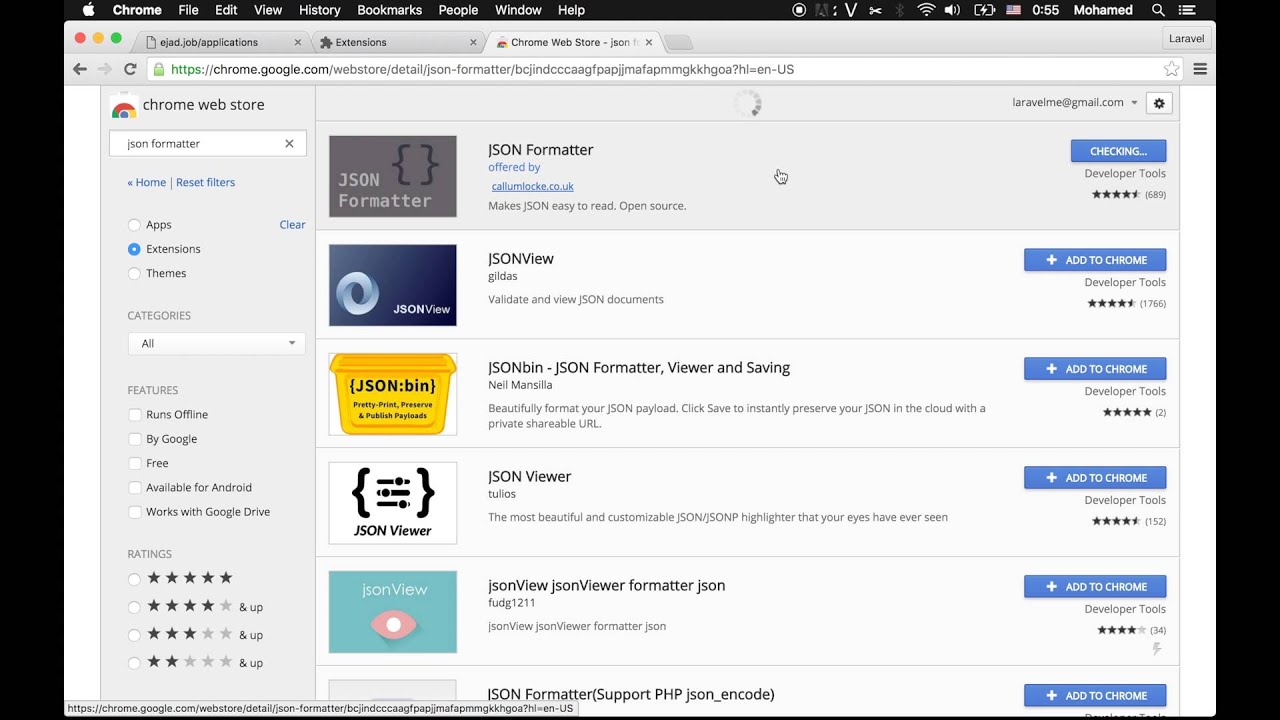The image size is (1280, 720).
Task: Bookmark this page with the star icon
Action: point(1171,69)
